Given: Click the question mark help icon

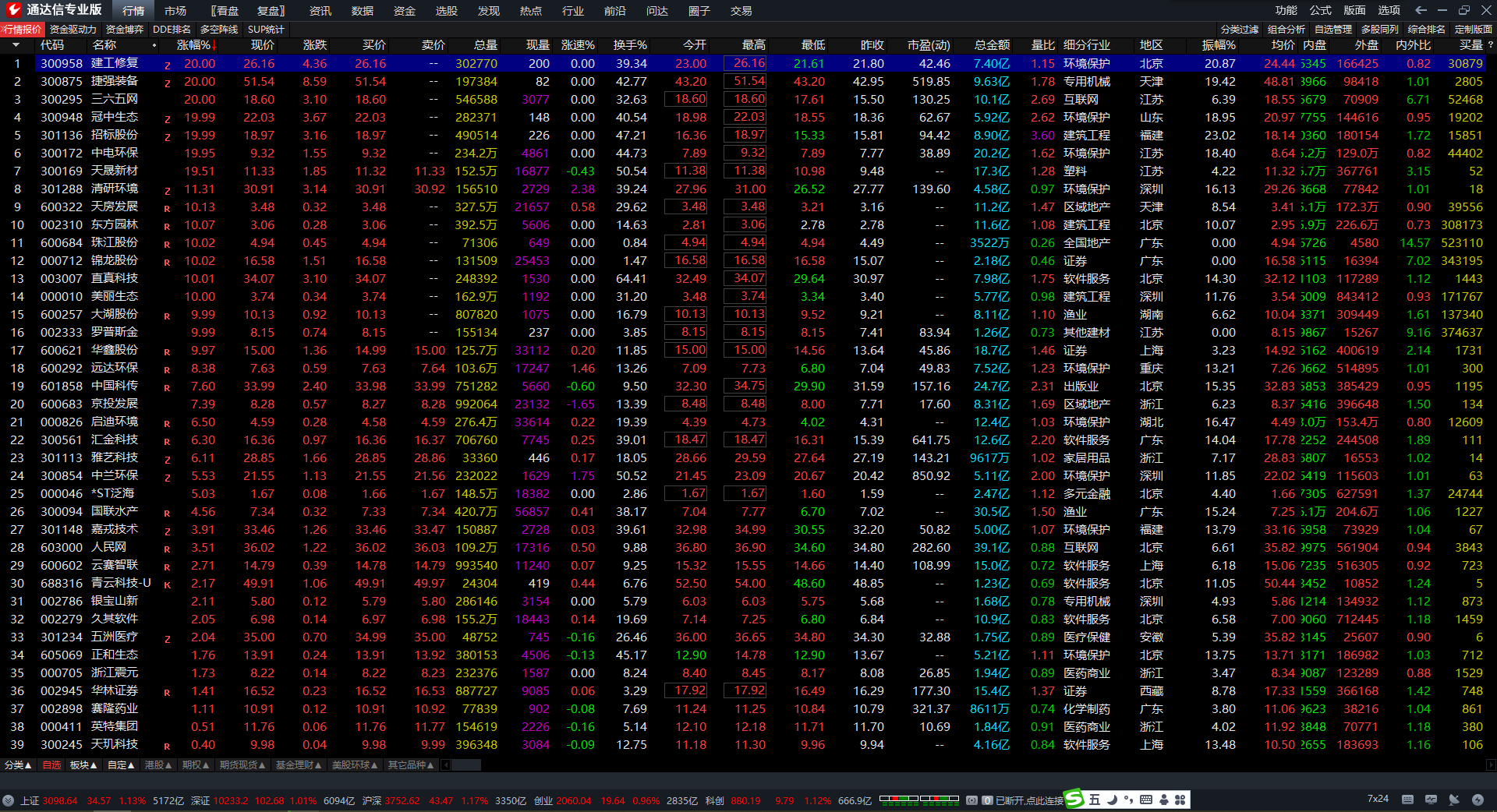Looking at the screenshot, I should [x=1490, y=45].
